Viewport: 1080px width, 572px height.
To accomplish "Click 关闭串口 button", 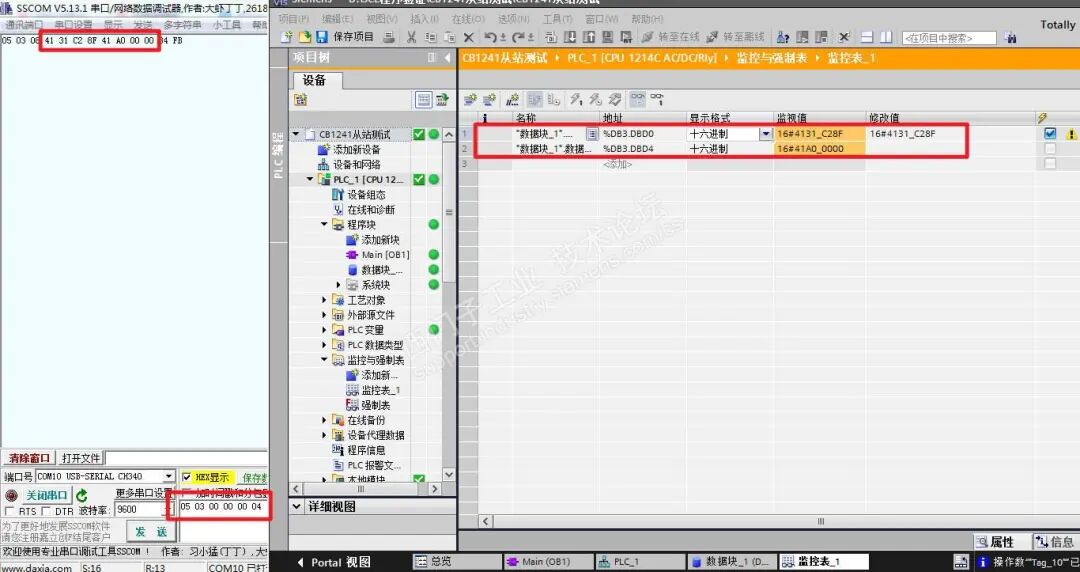I will 47,495.
